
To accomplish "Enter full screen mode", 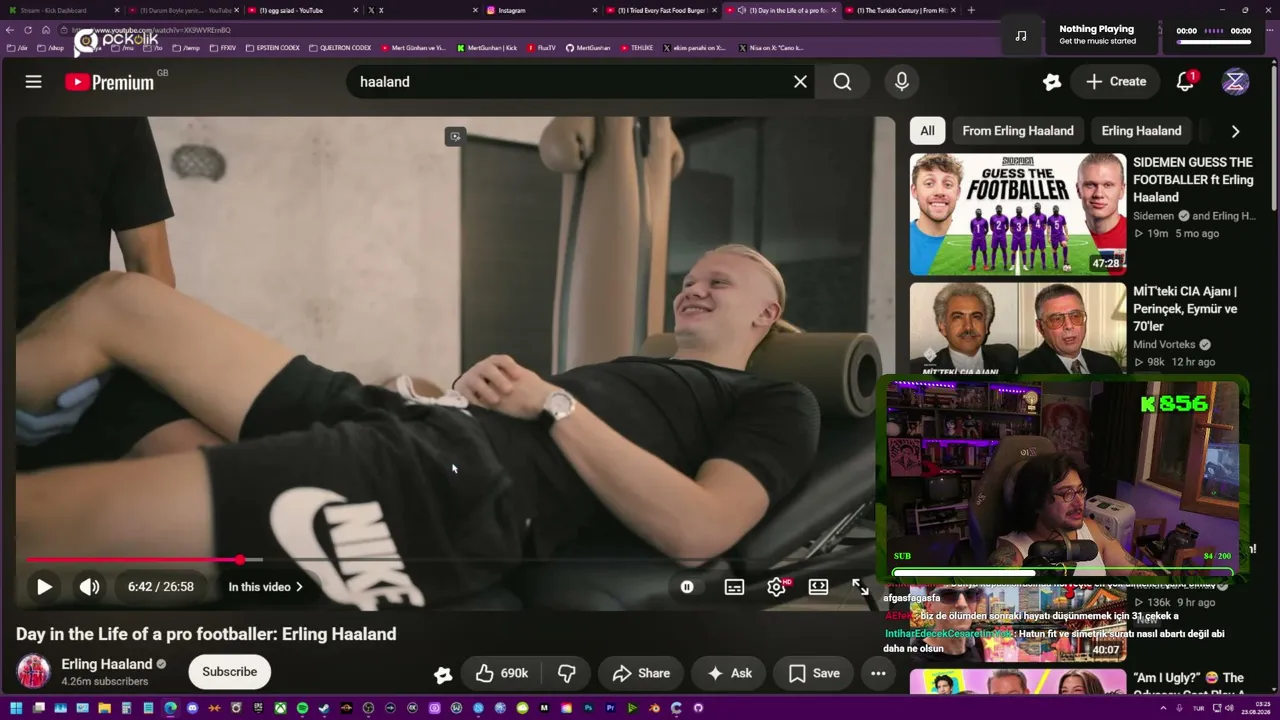I will (x=860, y=587).
